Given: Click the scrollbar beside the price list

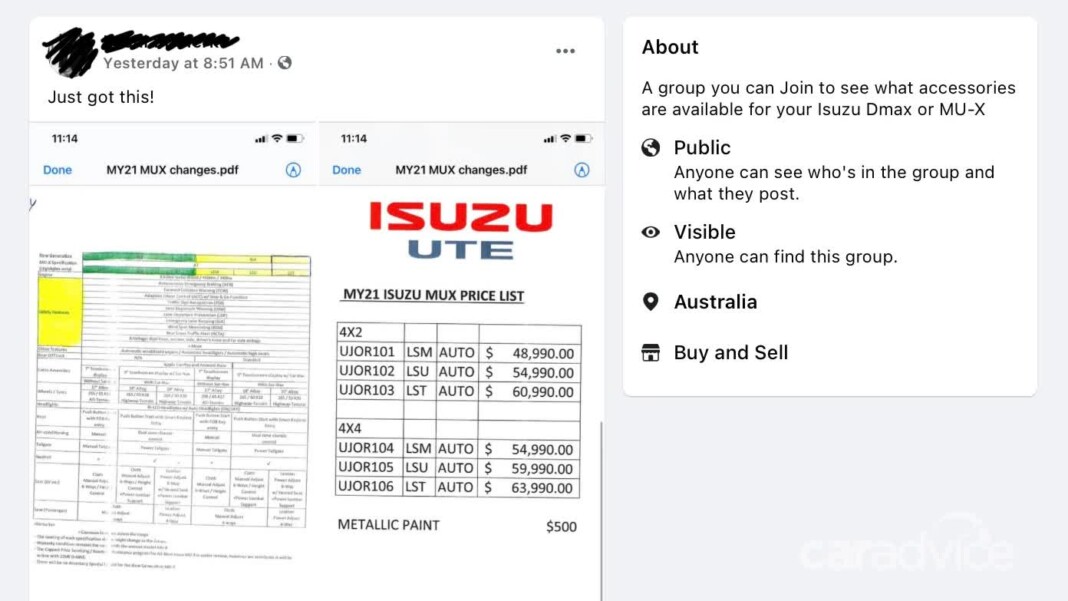Looking at the screenshot, I should 601,511.
